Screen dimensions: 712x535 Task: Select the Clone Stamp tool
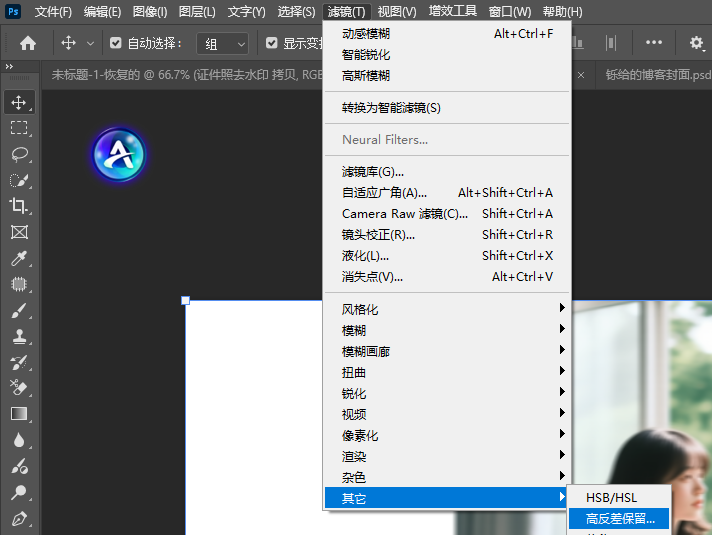[x=19, y=336]
